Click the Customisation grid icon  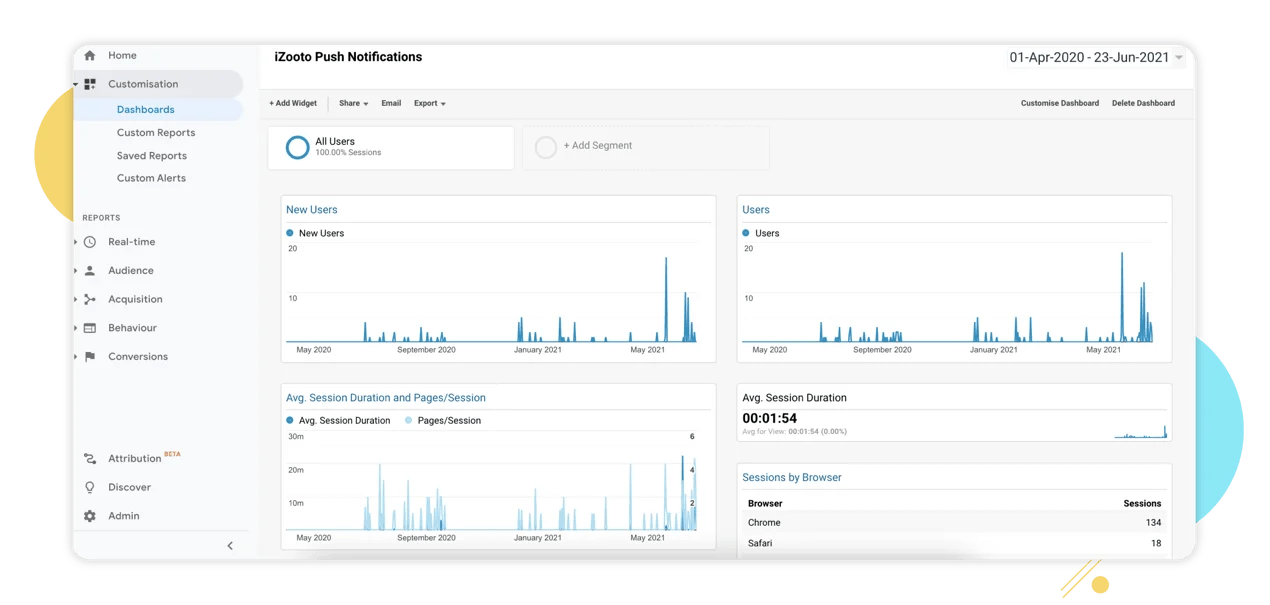click(90, 84)
